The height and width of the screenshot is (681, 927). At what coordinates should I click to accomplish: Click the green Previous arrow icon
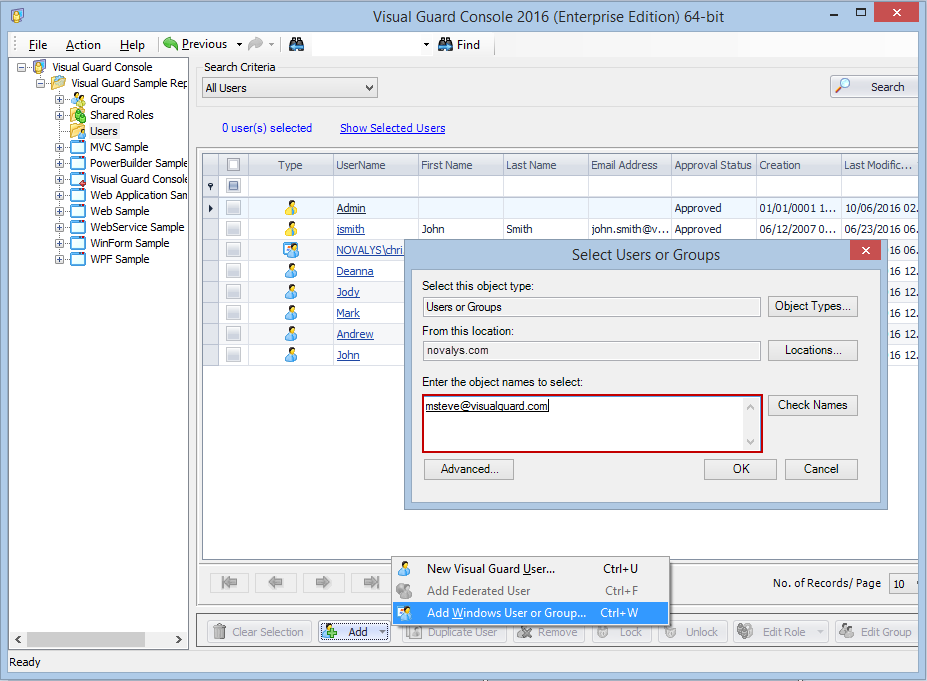[x=171, y=44]
